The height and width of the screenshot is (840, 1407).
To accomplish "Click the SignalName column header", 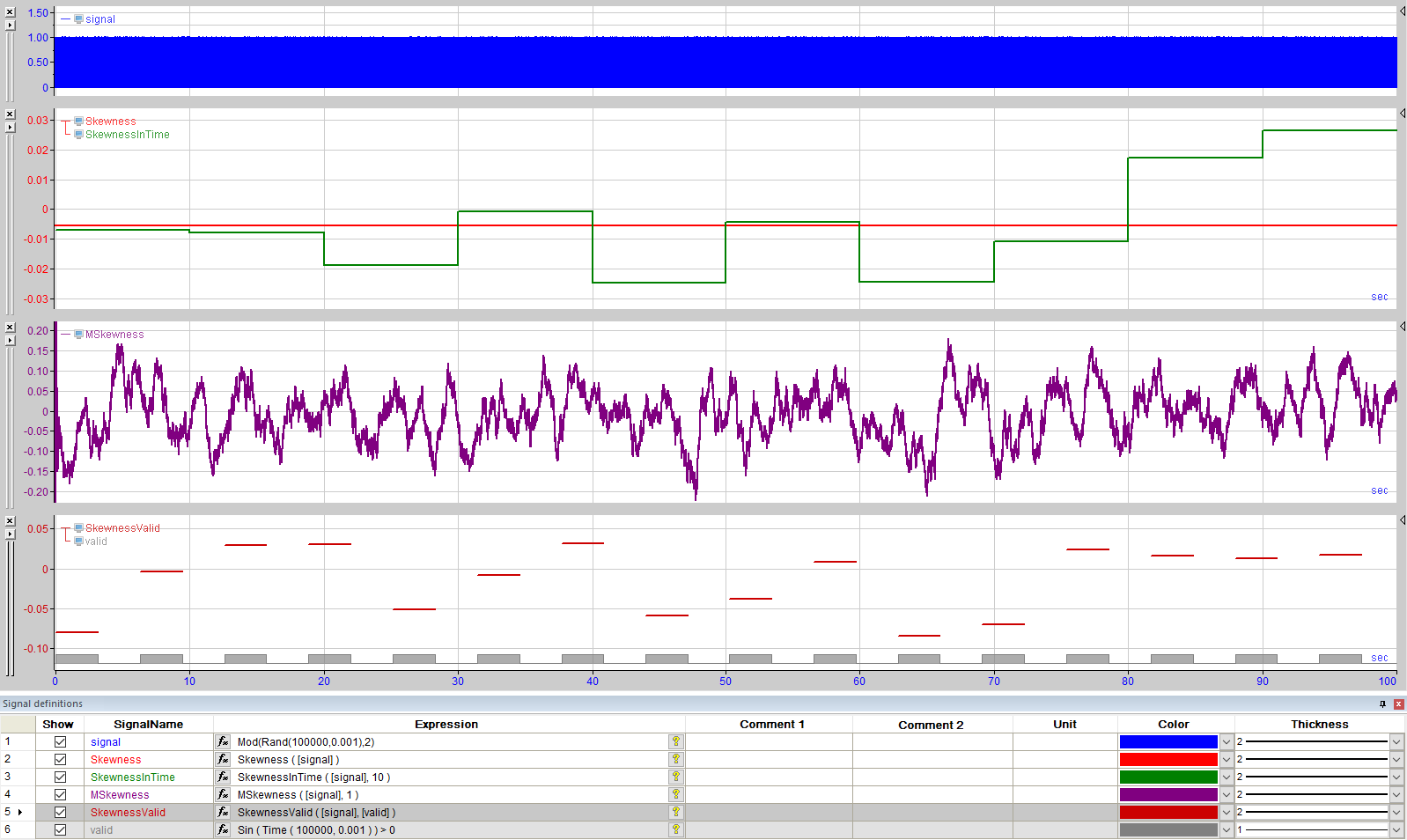I will coord(148,725).
